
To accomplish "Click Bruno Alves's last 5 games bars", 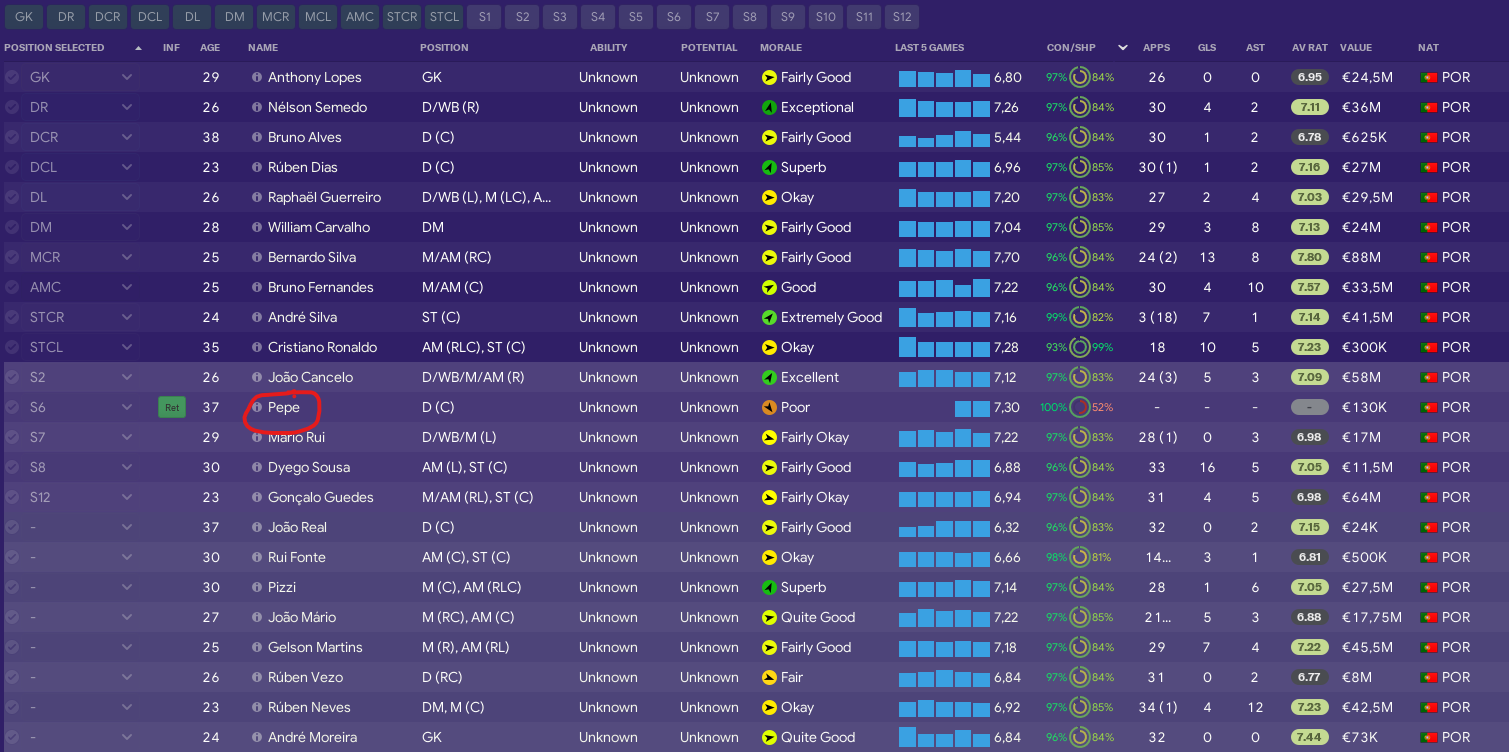I will click(x=944, y=138).
